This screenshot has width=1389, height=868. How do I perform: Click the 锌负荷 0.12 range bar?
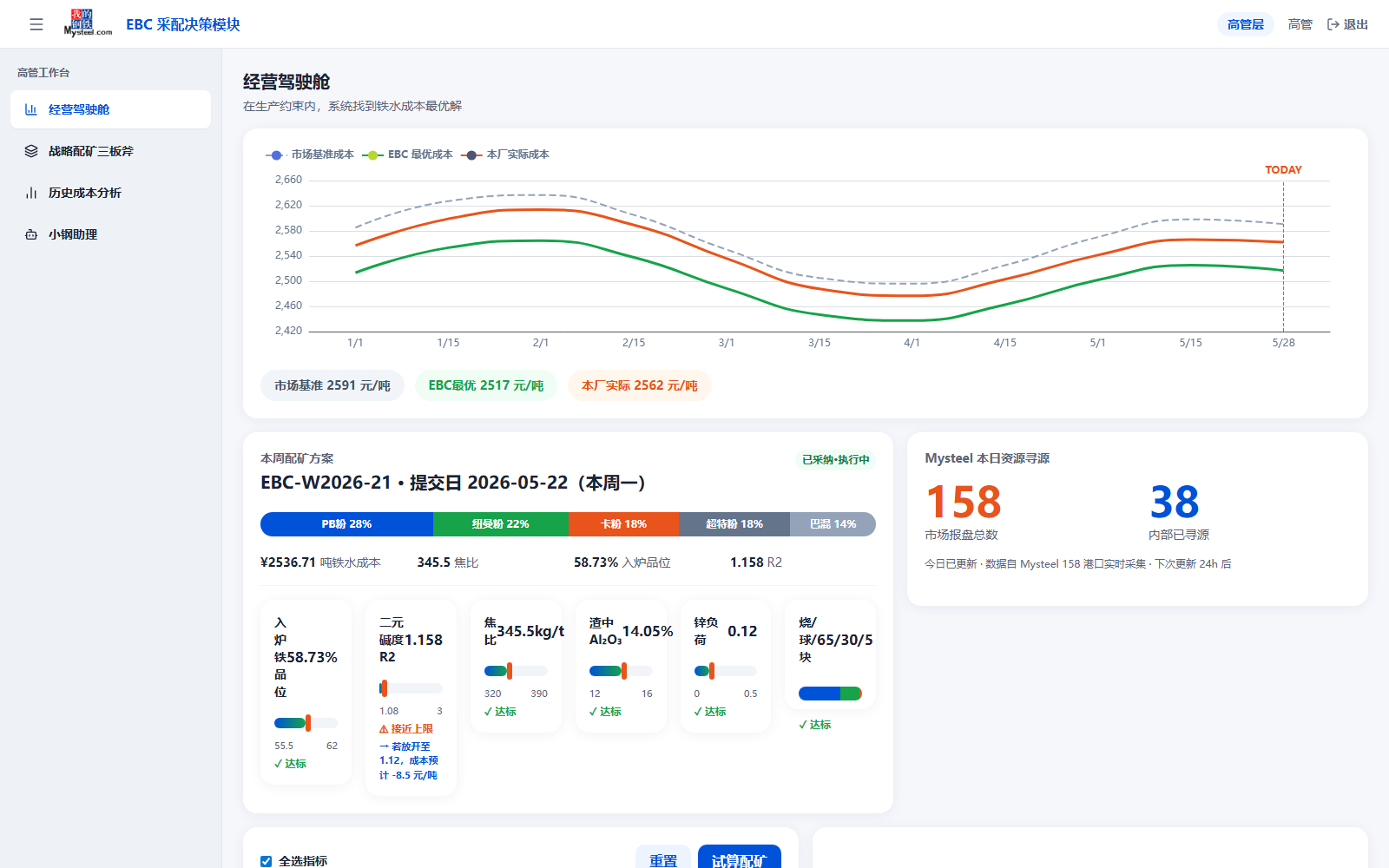click(x=726, y=671)
